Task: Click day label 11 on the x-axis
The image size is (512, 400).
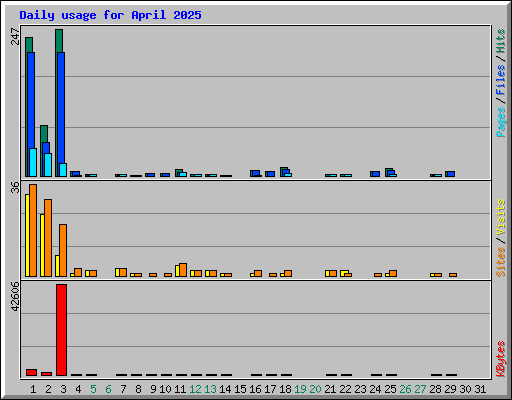Action: pyautogui.click(x=180, y=389)
